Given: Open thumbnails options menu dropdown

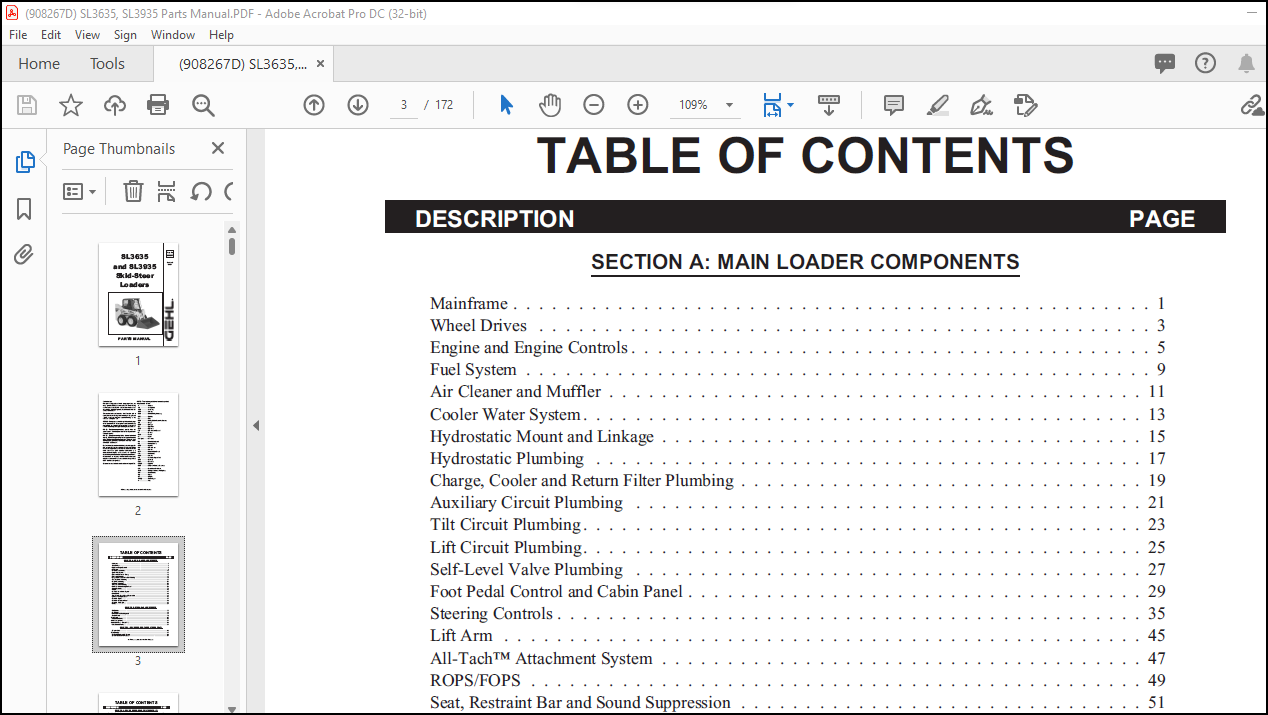Looking at the screenshot, I should click(x=80, y=191).
